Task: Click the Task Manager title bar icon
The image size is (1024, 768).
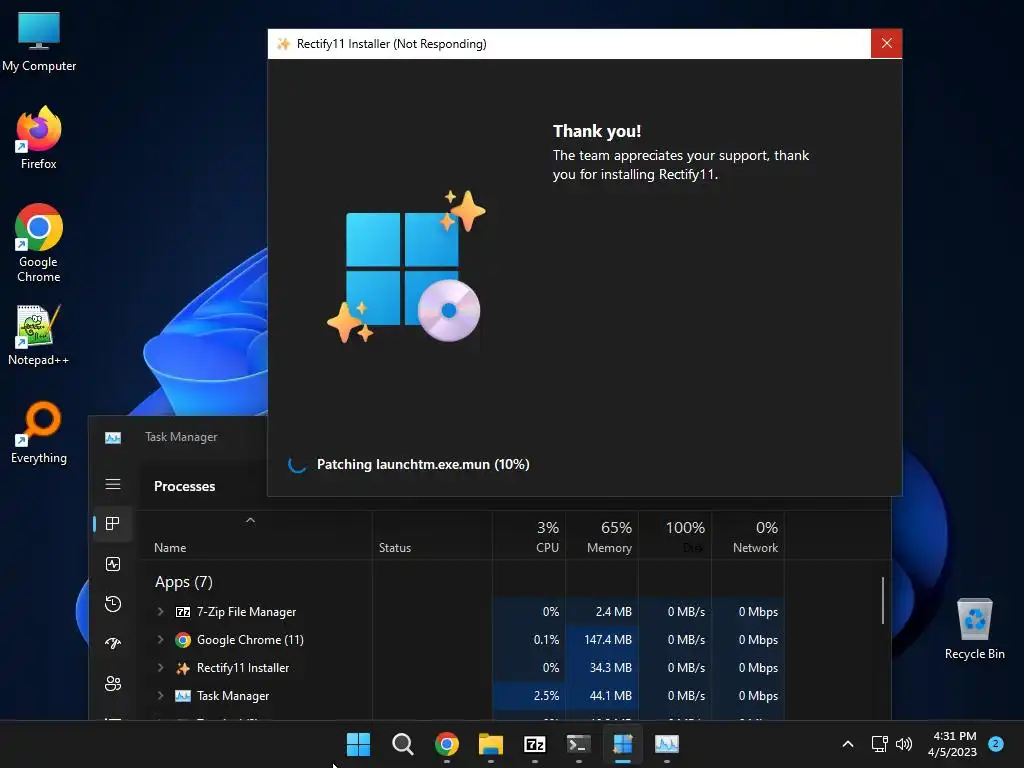Action: point(113,438)
